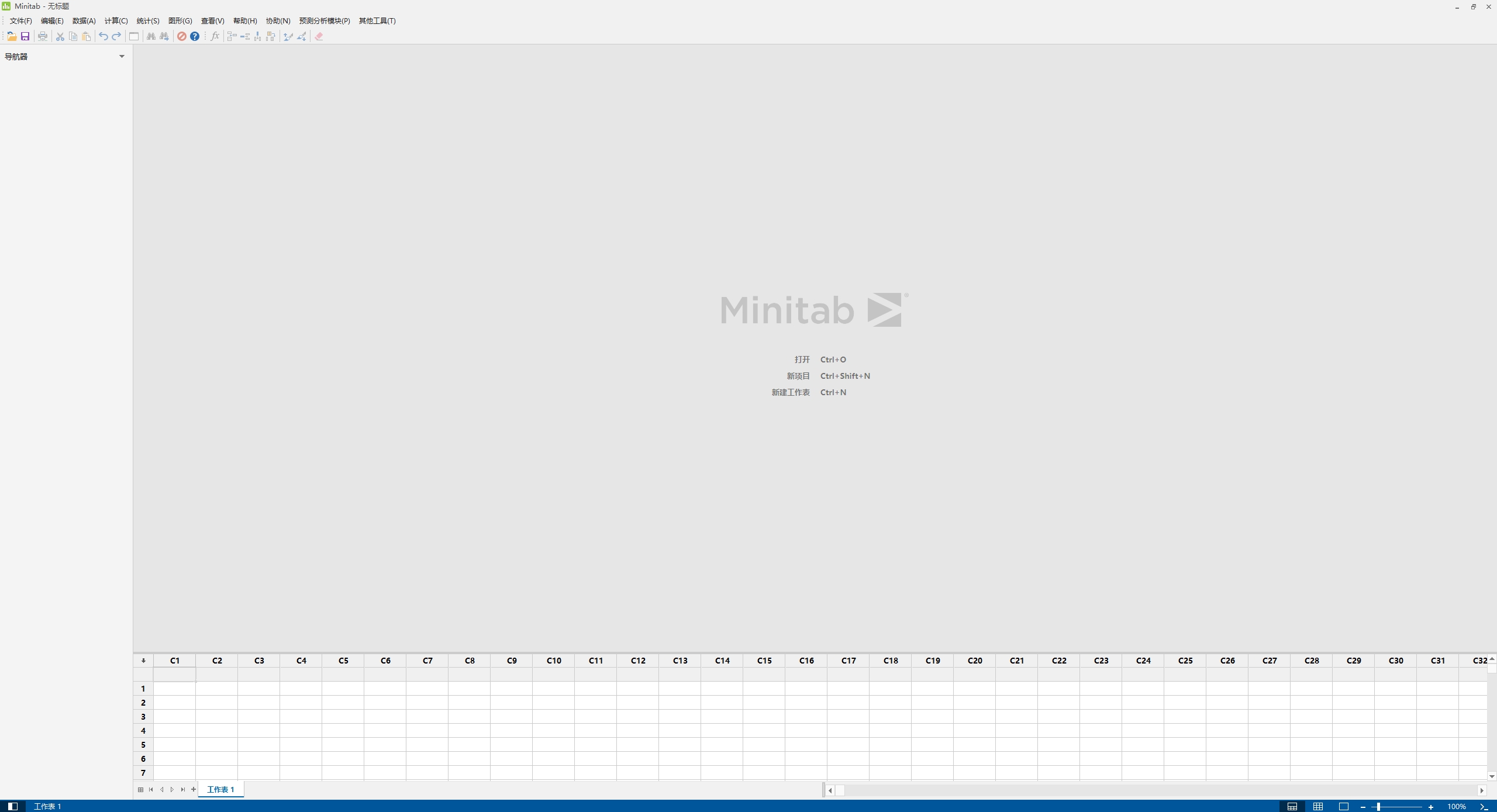Click the red Cancel icon
Image resolution: width=1497 pixels, height=812 pixels.
click(182, 36)
